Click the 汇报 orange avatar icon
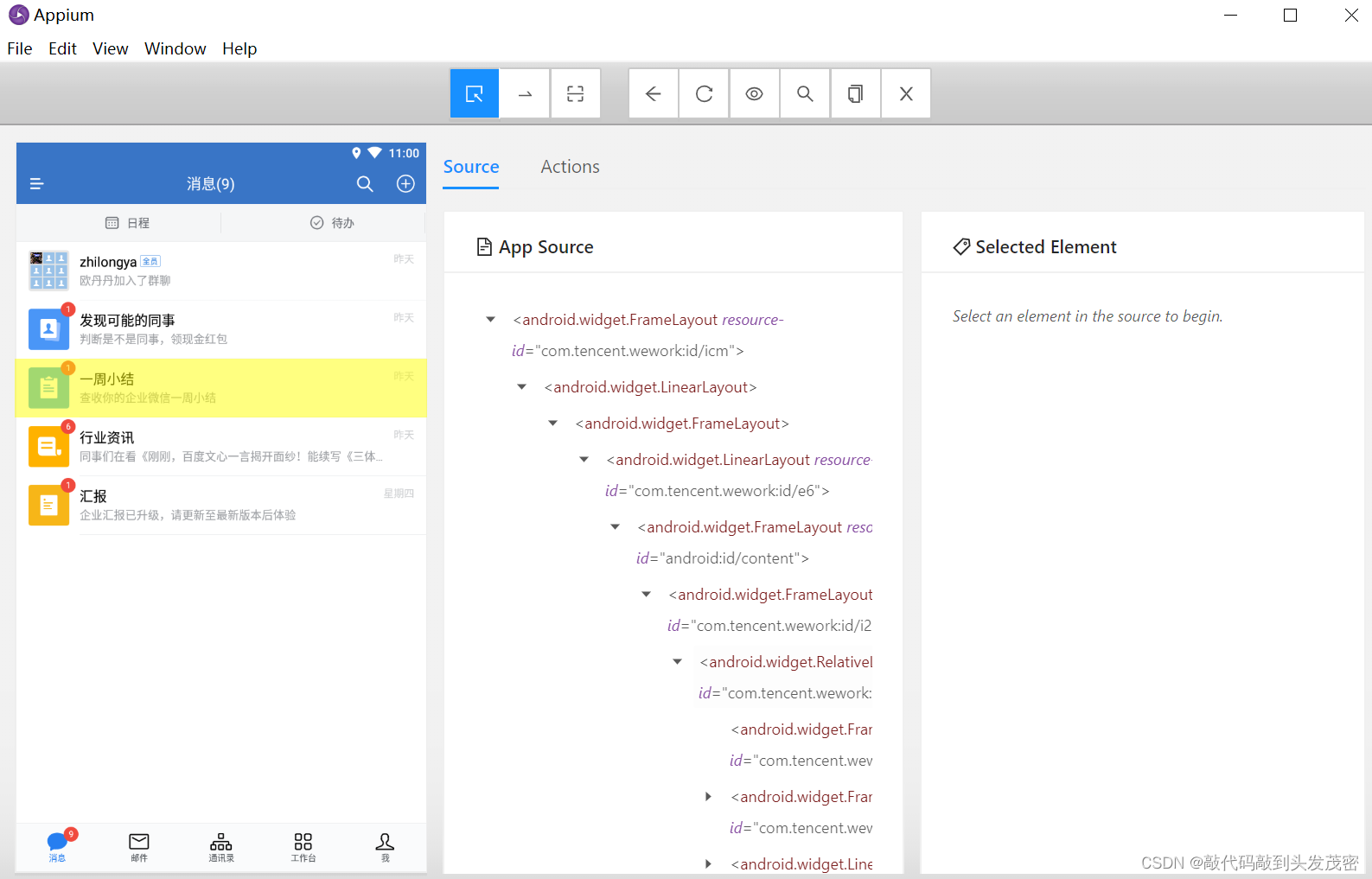Screen dimensions: 1372x879 [x=48, y=506]
